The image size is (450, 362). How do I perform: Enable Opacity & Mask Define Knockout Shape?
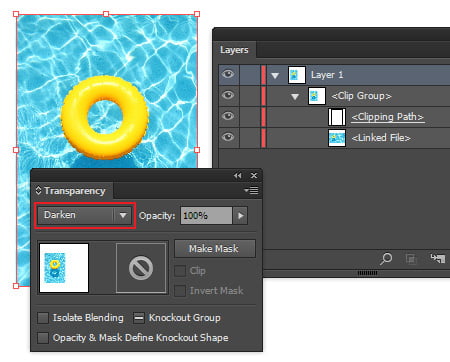pyautogui.click(x=43, y=338)
